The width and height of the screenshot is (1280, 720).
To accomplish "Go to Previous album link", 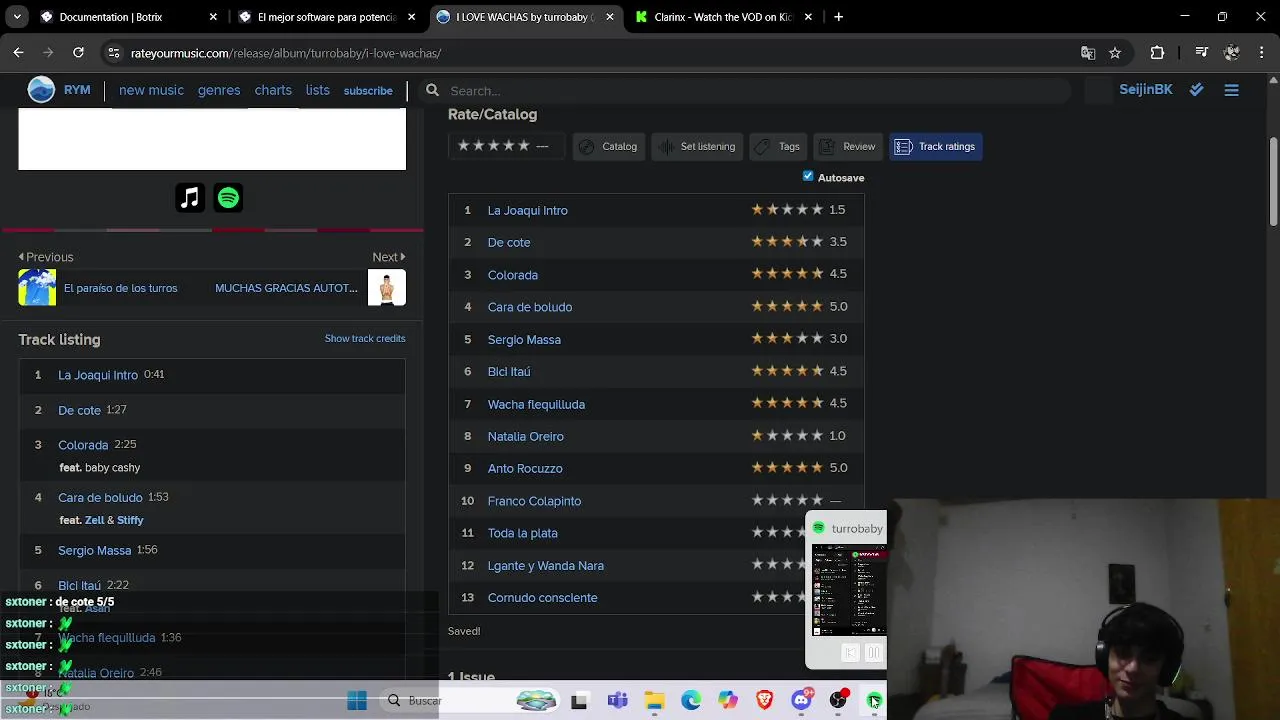I will (x=46, y=257).
